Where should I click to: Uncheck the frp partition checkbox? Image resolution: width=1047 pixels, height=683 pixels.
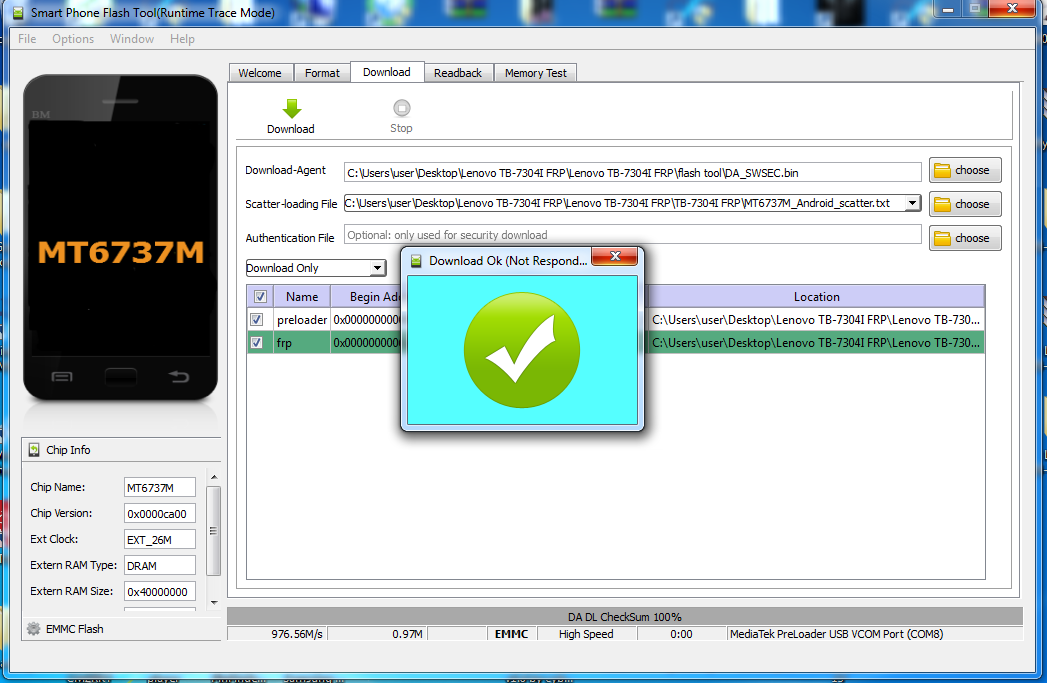click(256, 343)
